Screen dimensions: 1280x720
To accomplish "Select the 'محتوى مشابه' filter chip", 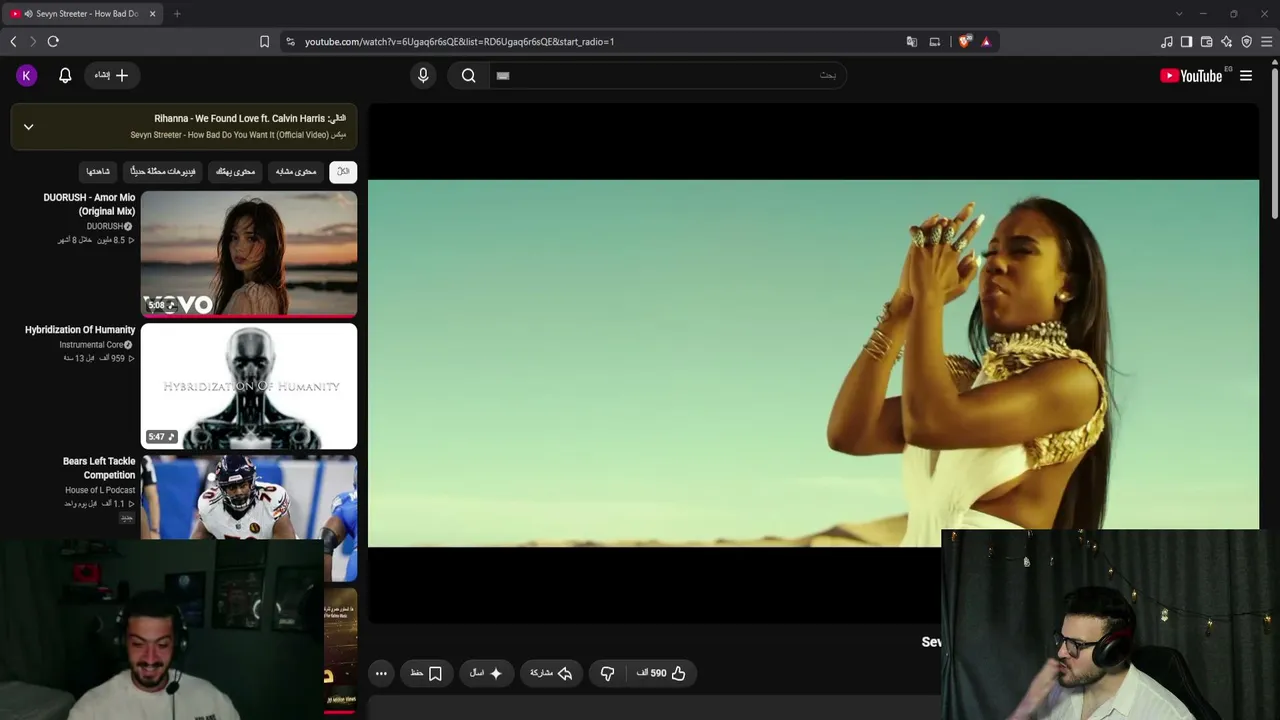I will 296,171.
